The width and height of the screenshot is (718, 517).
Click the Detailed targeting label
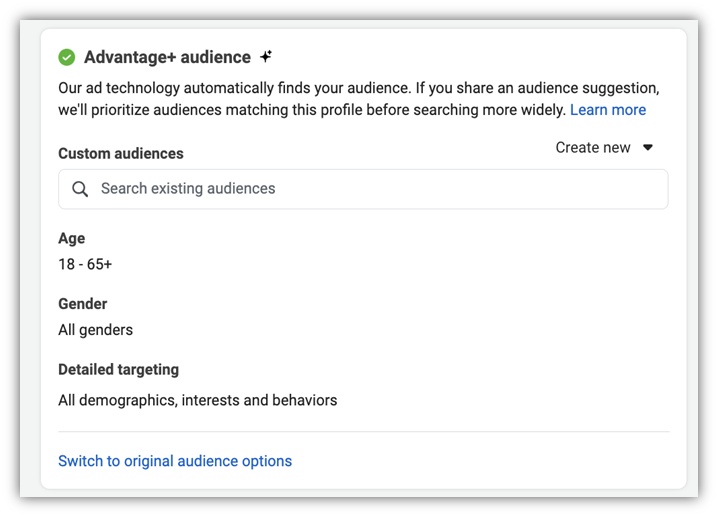click(x=119, y=370)
